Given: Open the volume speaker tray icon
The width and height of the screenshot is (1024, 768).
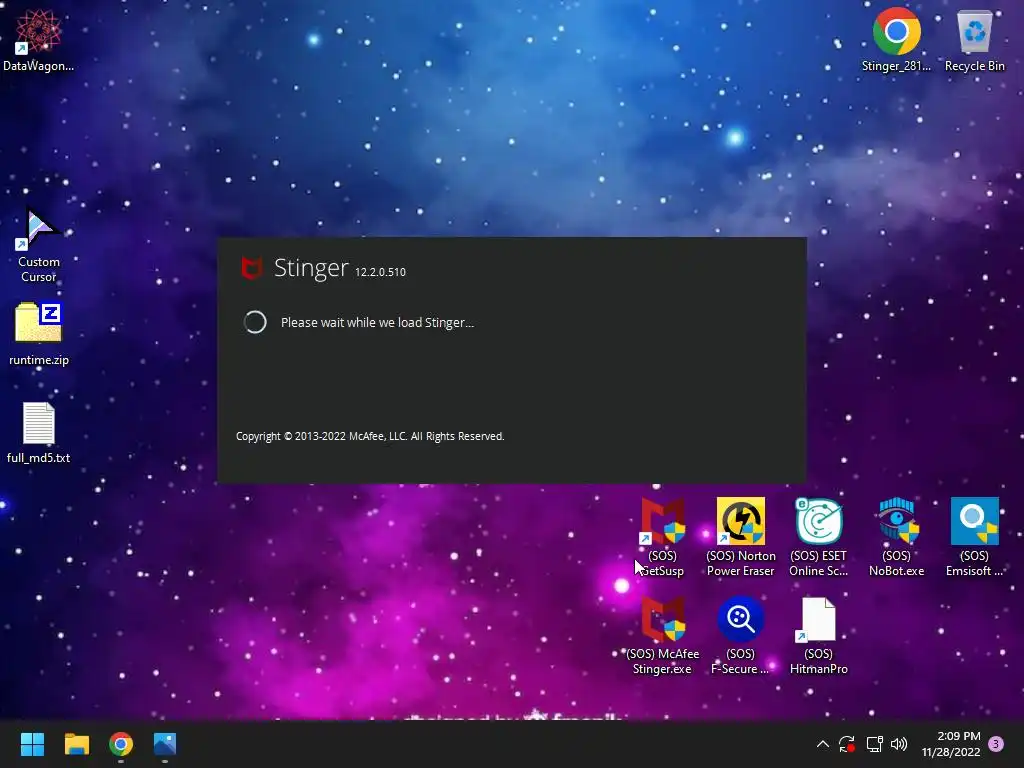Looking at the screenshot, I should (x=899, y=744).
